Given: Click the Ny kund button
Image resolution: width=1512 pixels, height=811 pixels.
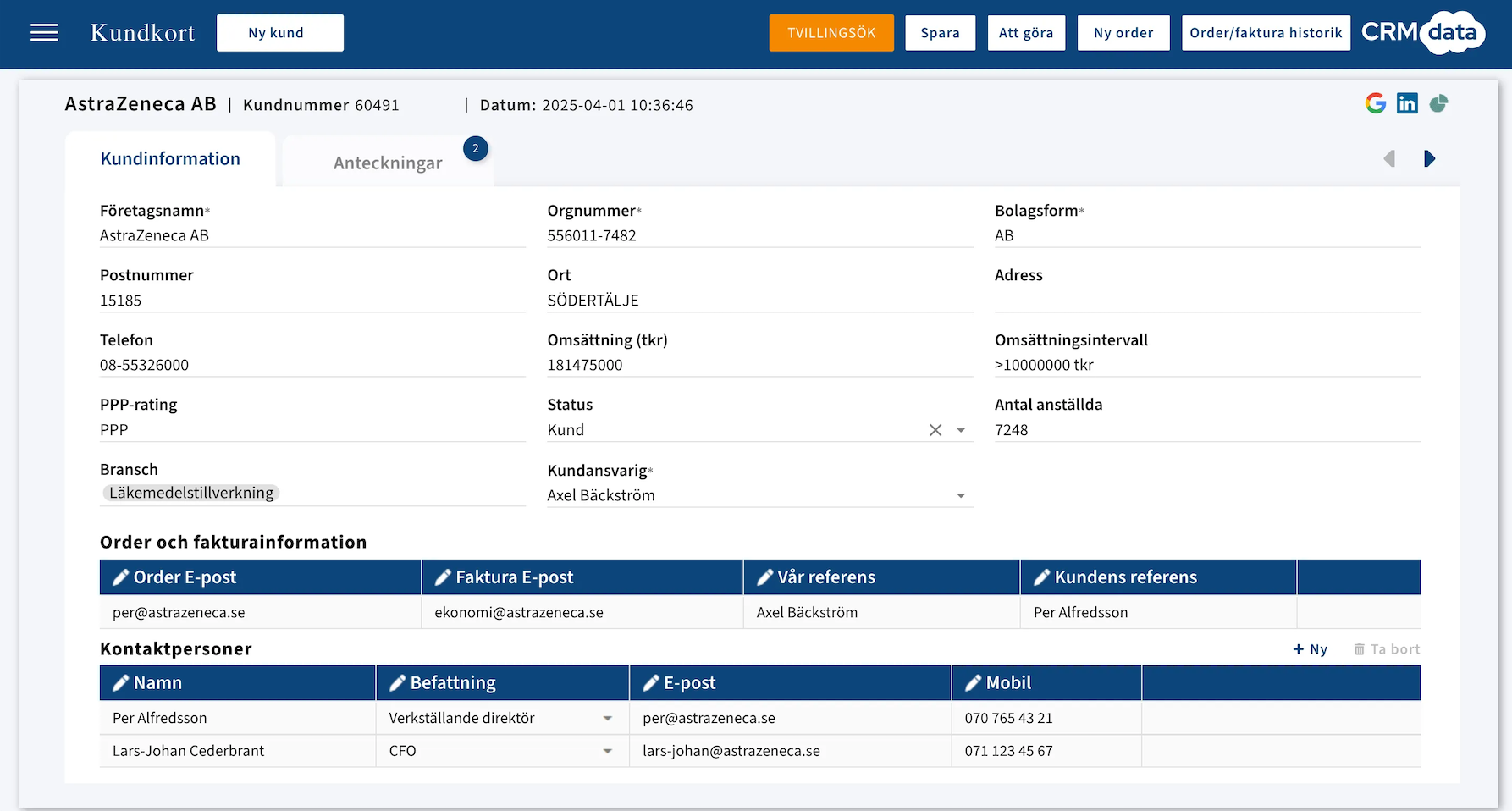Looking at the screenshot, I should pyautogui.click(x=280, y=33).
